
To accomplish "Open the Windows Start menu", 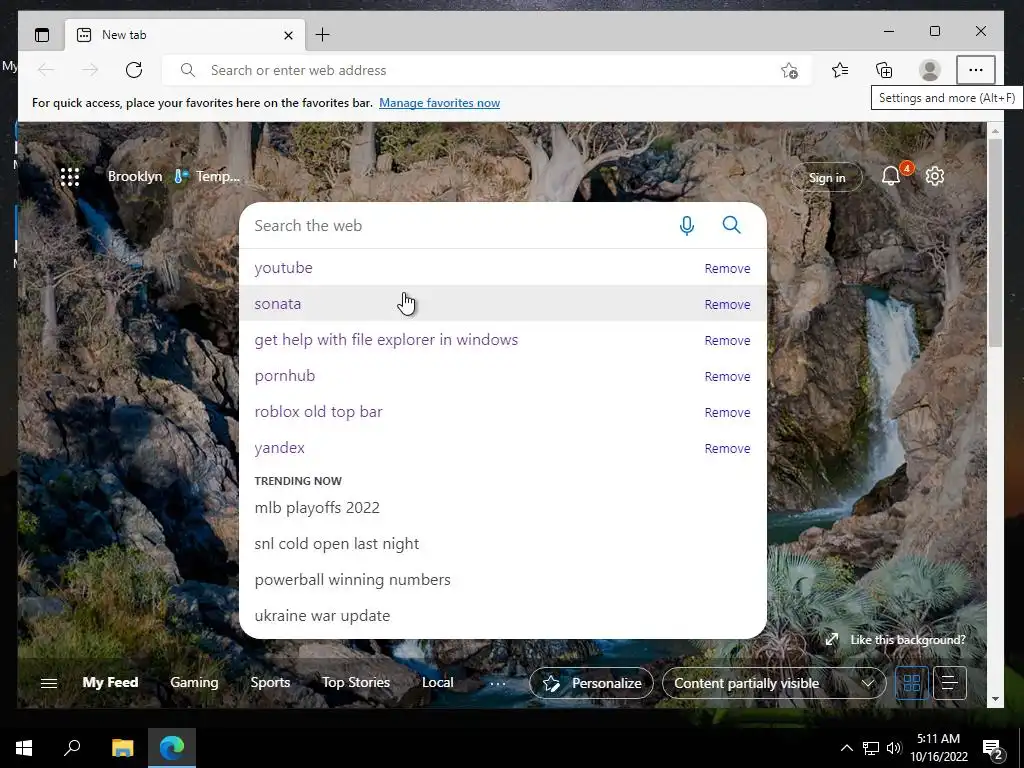I will point(24,748).
